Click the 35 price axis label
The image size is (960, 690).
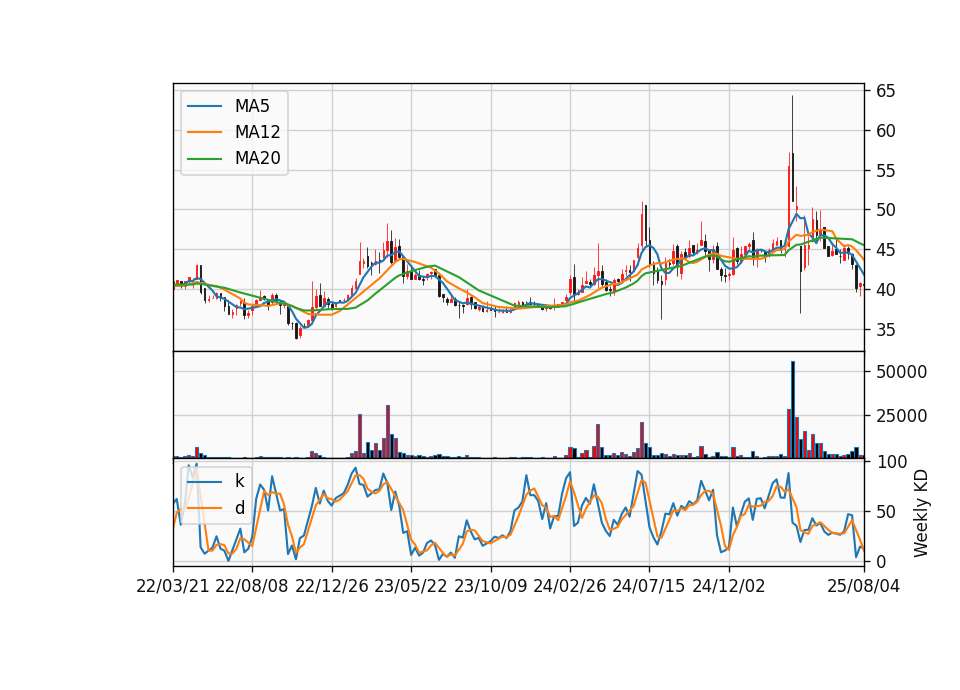[885, 330]
